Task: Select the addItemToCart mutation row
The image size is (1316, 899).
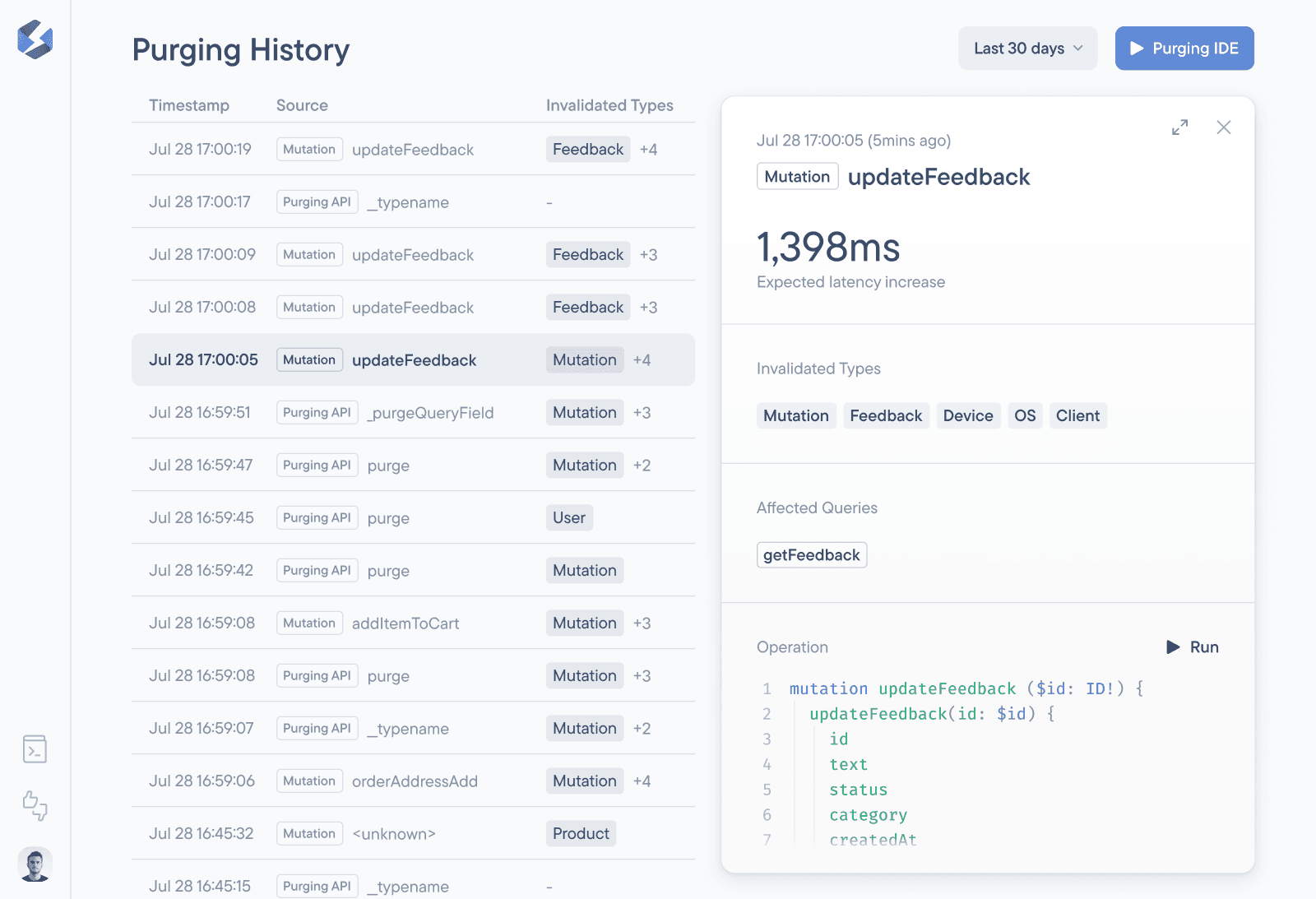Action: point(405,623)
